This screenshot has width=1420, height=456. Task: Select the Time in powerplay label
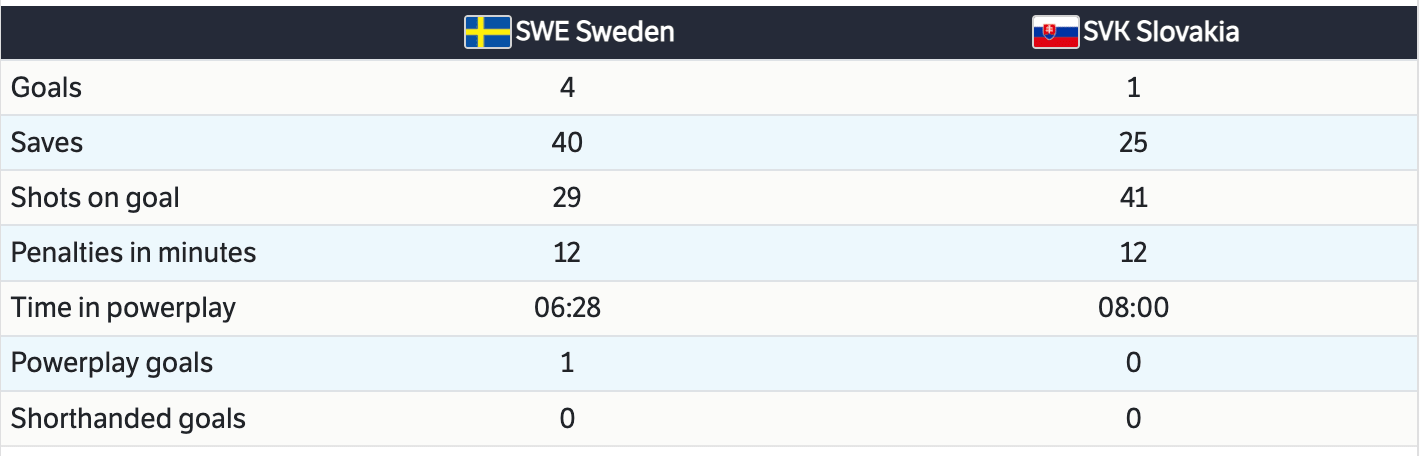click(123, 307)
